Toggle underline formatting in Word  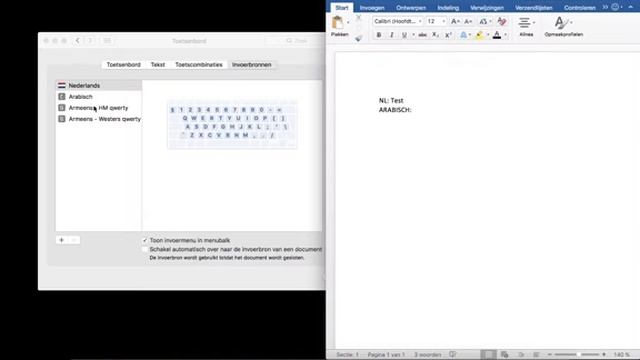click(404, 35)
